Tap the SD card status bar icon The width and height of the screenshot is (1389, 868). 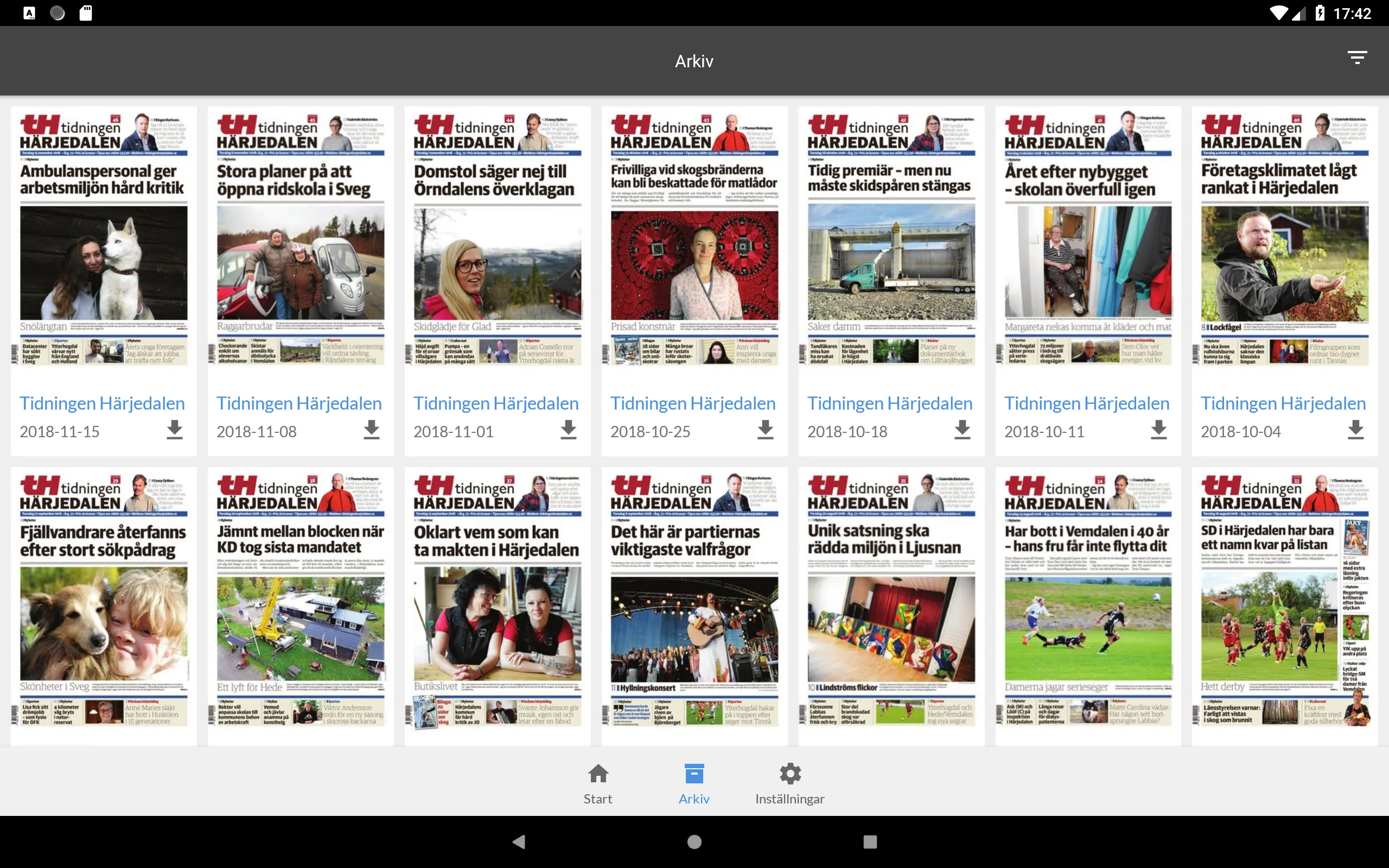pos(86,12)
